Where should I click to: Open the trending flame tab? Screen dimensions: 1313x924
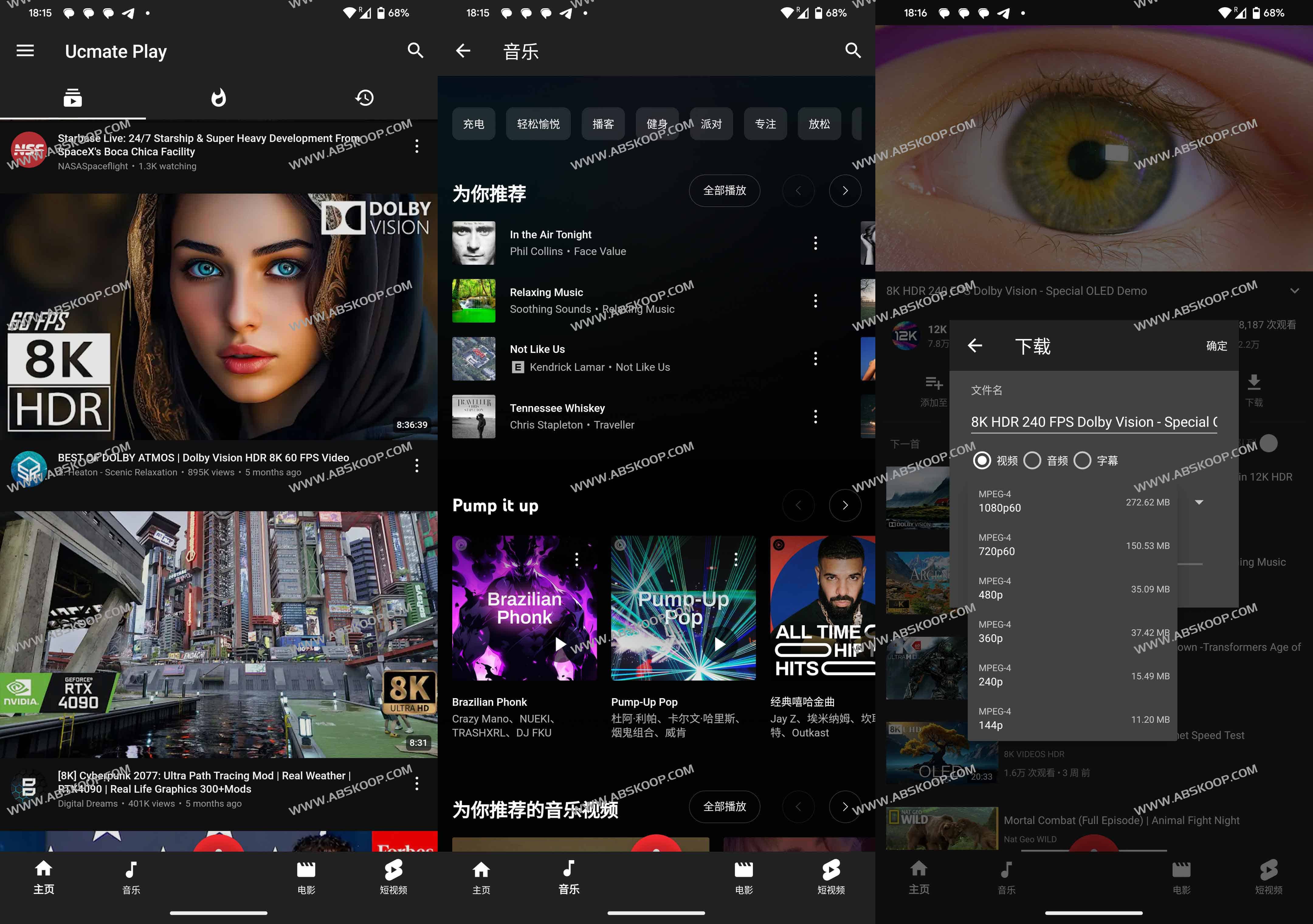click(219, 98)
